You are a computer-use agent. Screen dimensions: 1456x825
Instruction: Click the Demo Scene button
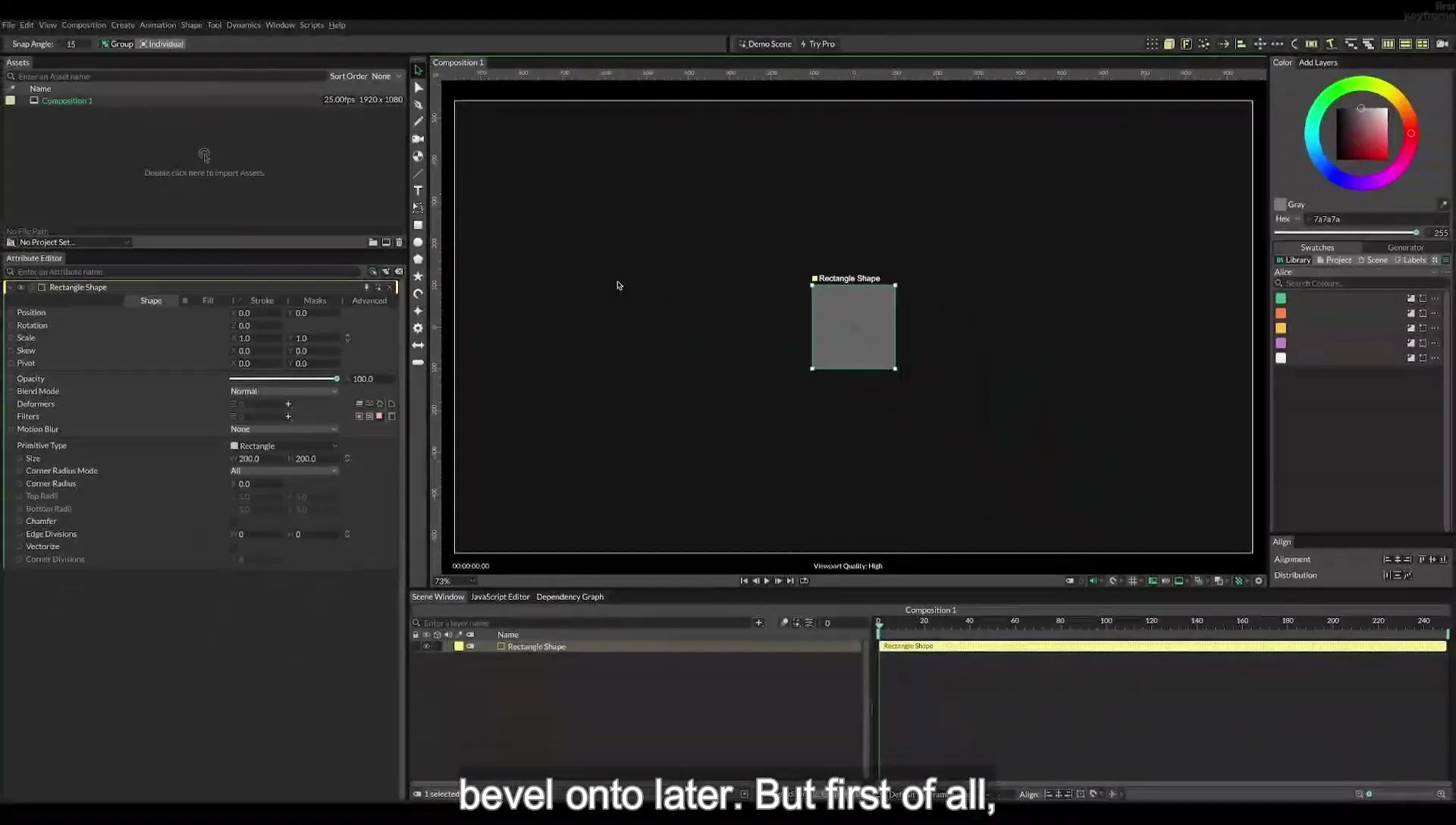click(765, 44)
